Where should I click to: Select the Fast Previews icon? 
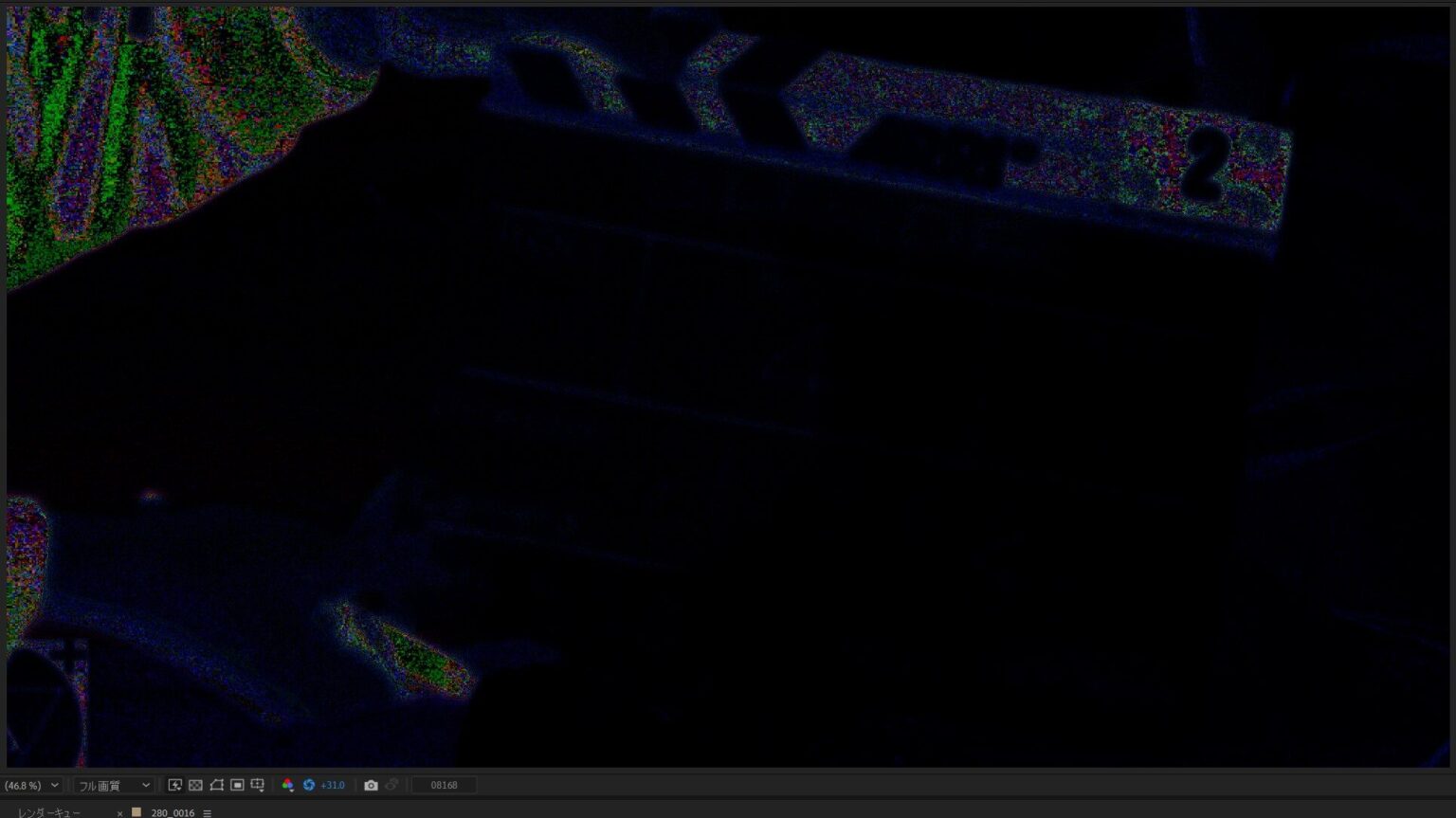175,784
